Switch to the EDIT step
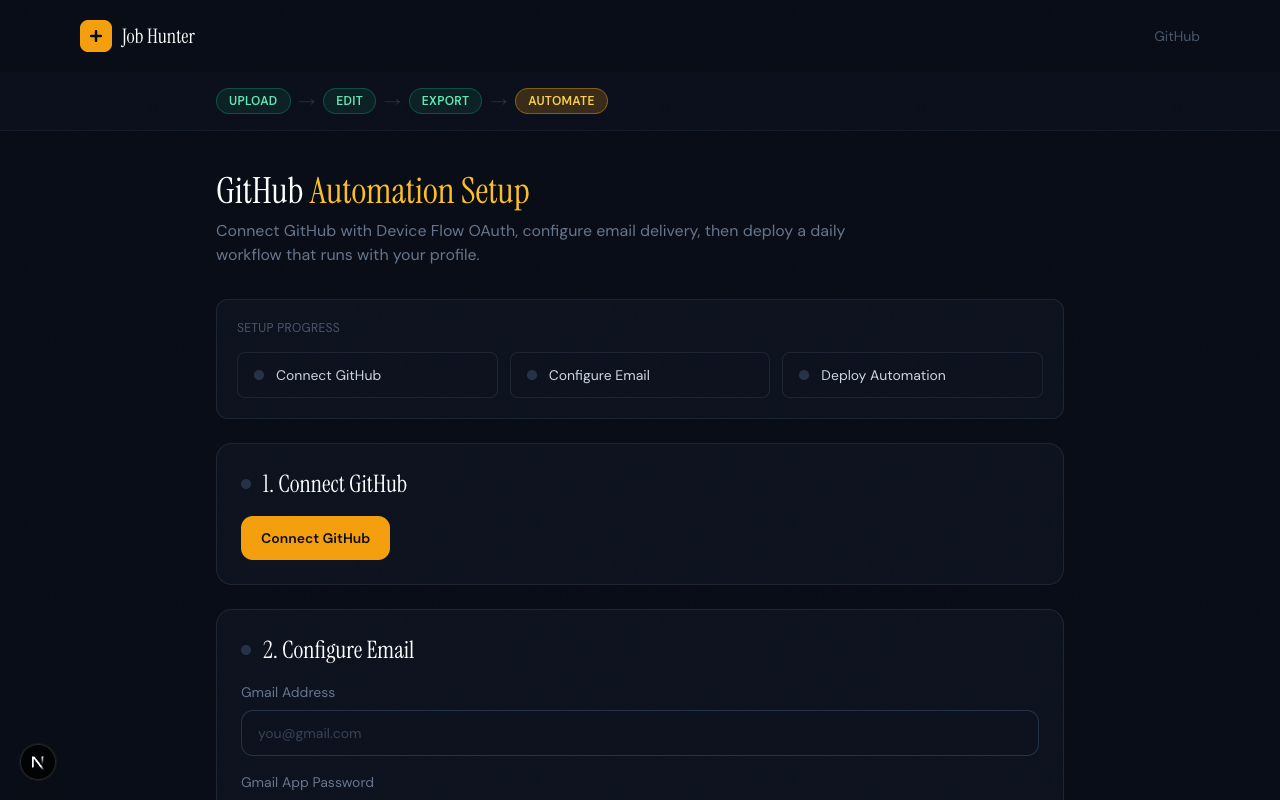The height and width of the screenshot is (800, 1280). click(349, 100)
